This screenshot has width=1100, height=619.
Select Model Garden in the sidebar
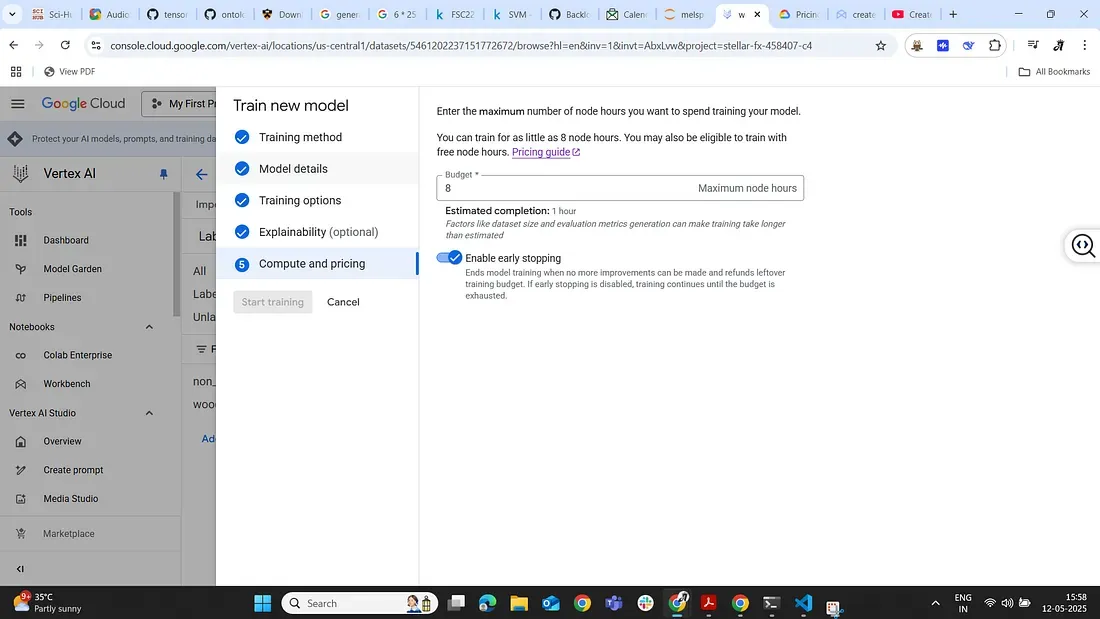(75, 268)
